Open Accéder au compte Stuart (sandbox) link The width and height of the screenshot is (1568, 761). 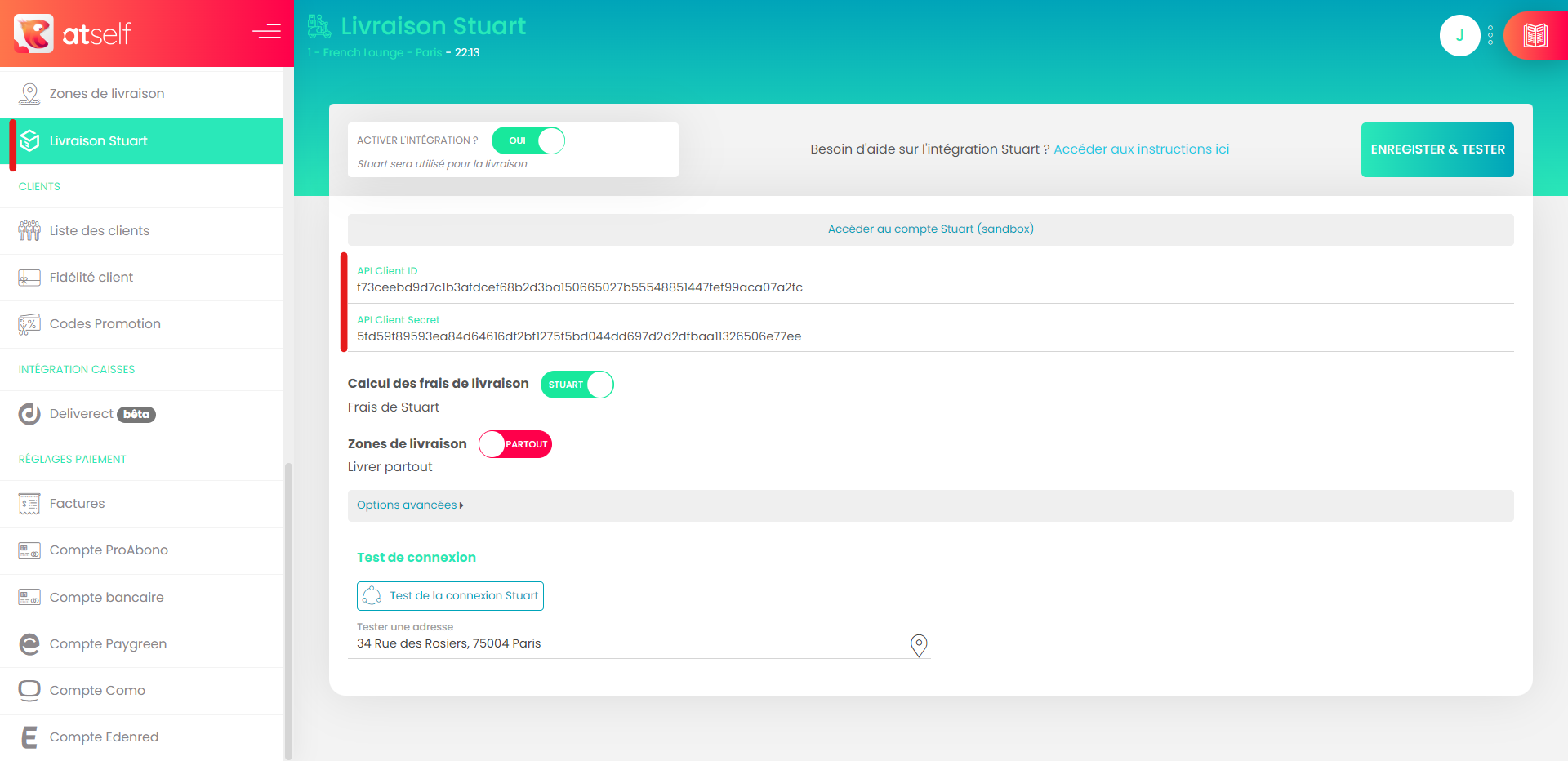point(931,229)
